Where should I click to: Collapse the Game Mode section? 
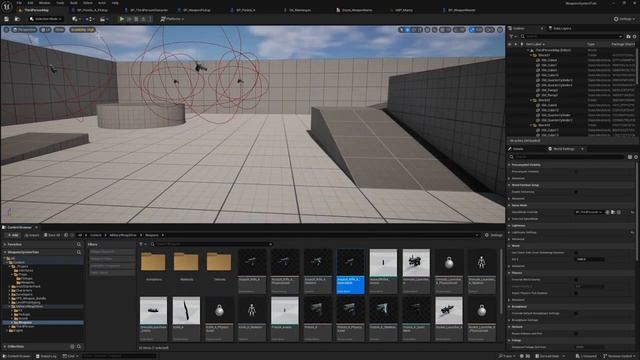pos(509,205)
